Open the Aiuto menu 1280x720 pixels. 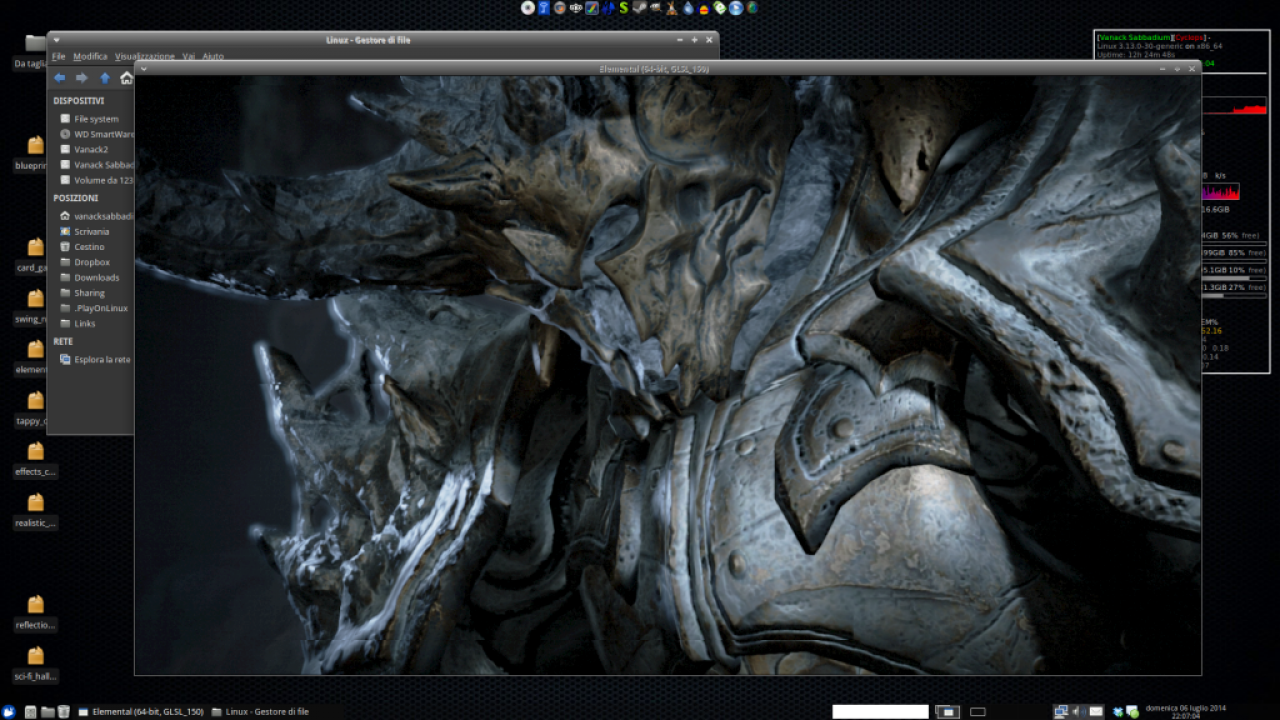coord(213,57)
